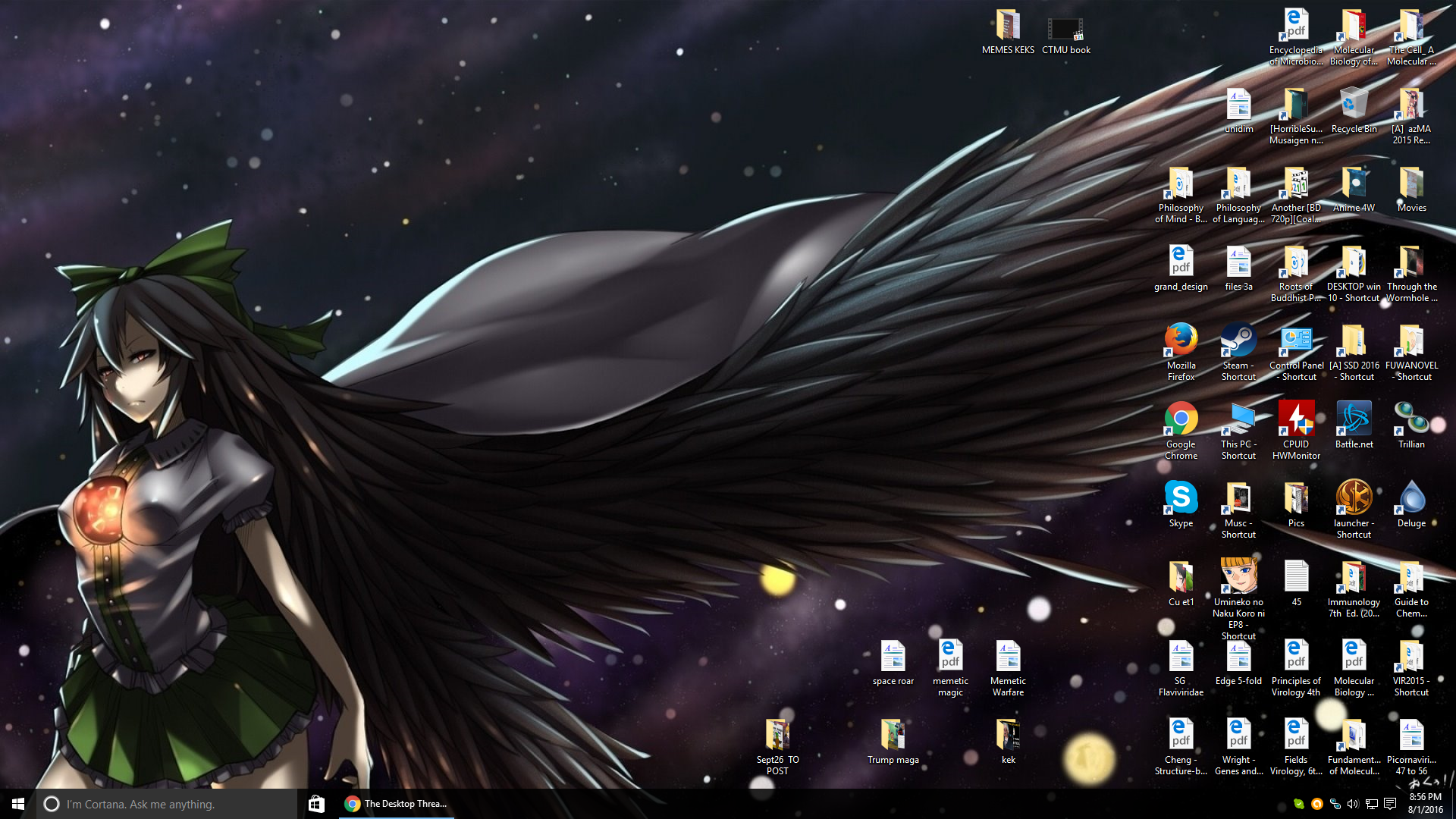Select the FUWANOVEL shortcut folder

(1411, 353)
